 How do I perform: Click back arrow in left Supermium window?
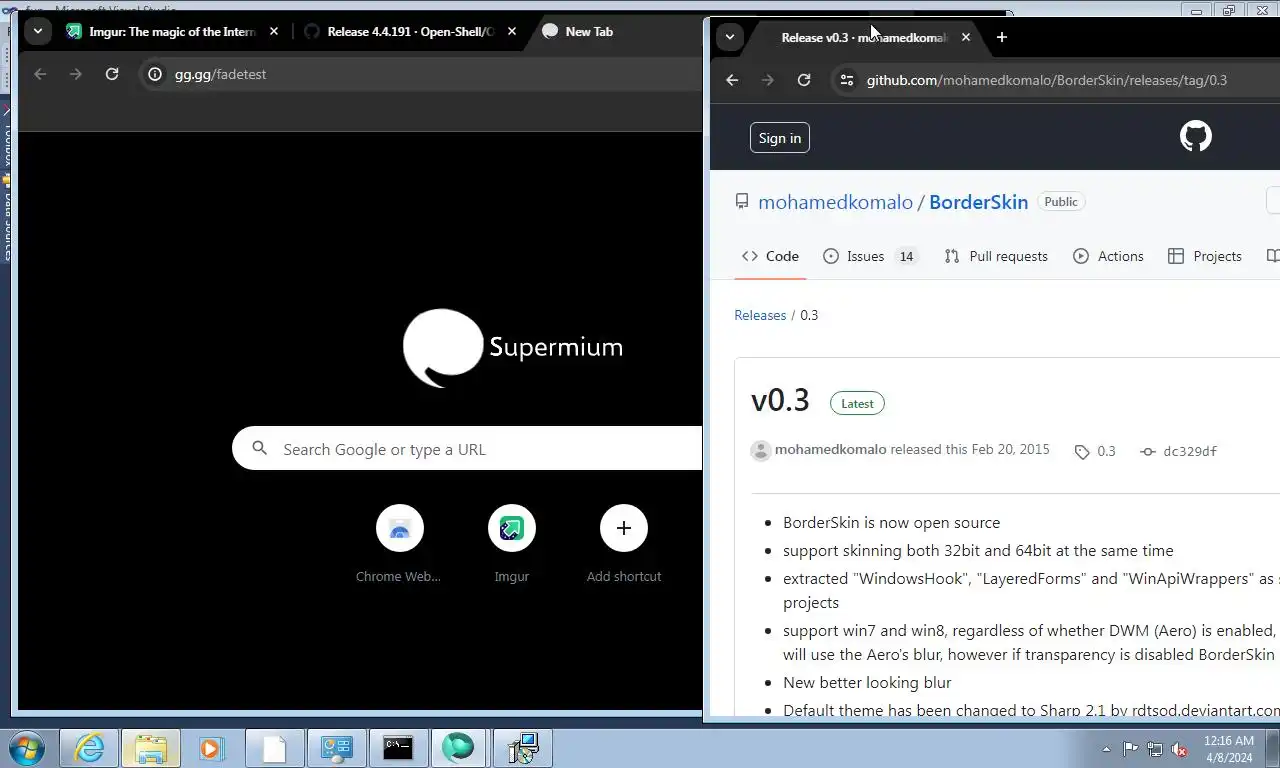pyautogui.click(x=40, y=74)
